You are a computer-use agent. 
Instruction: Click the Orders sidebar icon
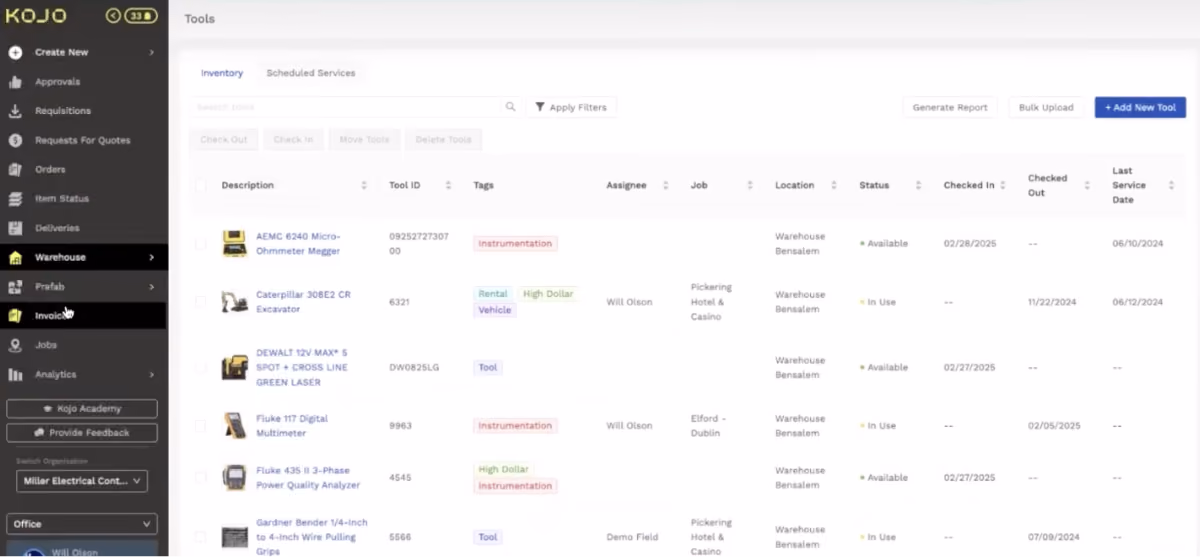(15, 170)
